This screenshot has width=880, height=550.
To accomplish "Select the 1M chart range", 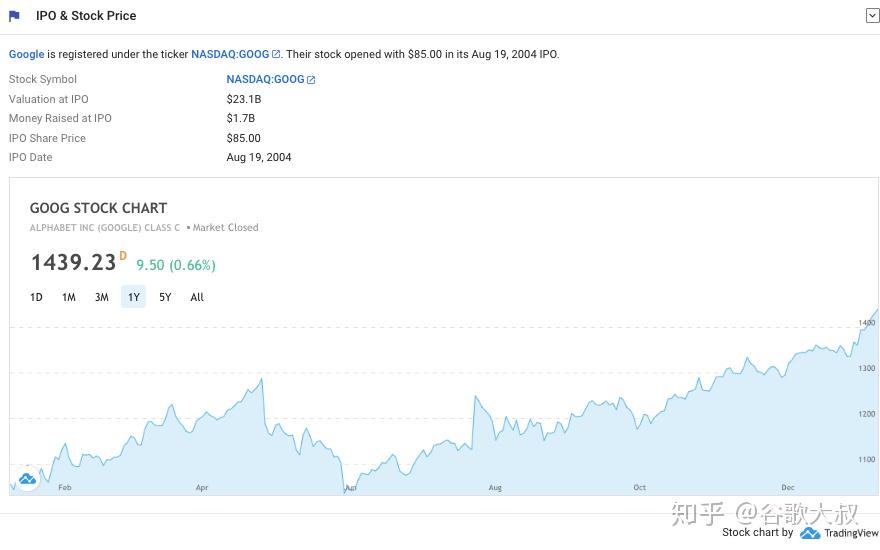I will tap(69, 297).
